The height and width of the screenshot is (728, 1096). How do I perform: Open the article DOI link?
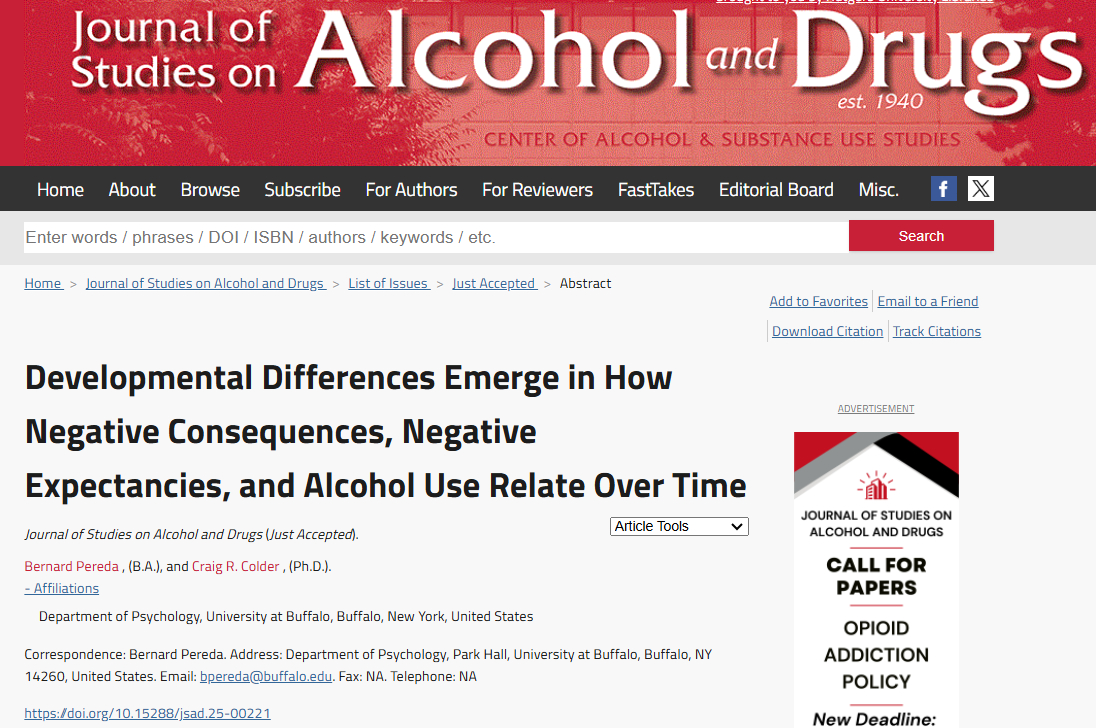pos(147,713)
